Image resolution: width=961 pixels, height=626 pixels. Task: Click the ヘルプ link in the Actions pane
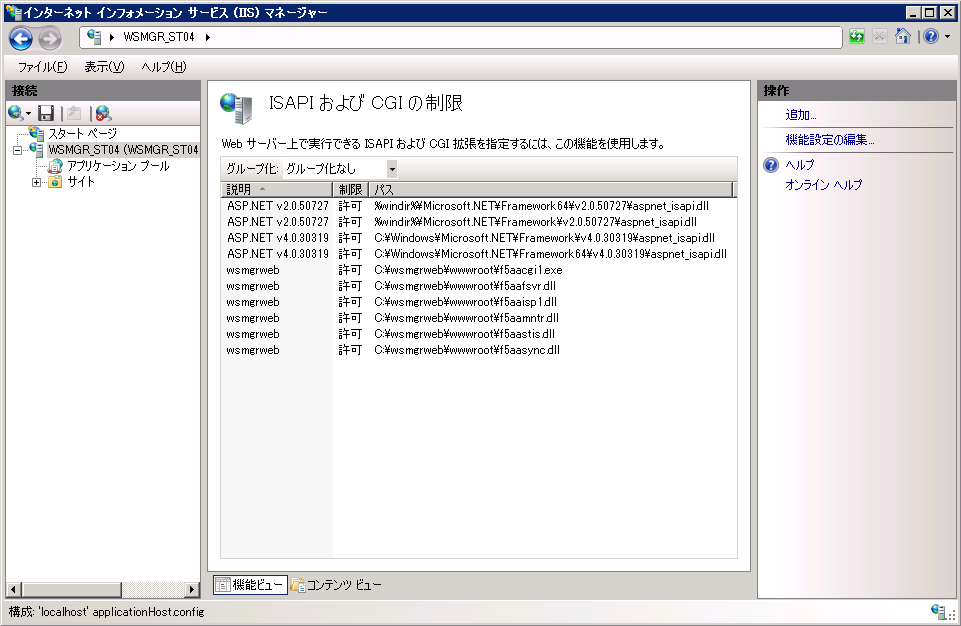pos(800,164)
